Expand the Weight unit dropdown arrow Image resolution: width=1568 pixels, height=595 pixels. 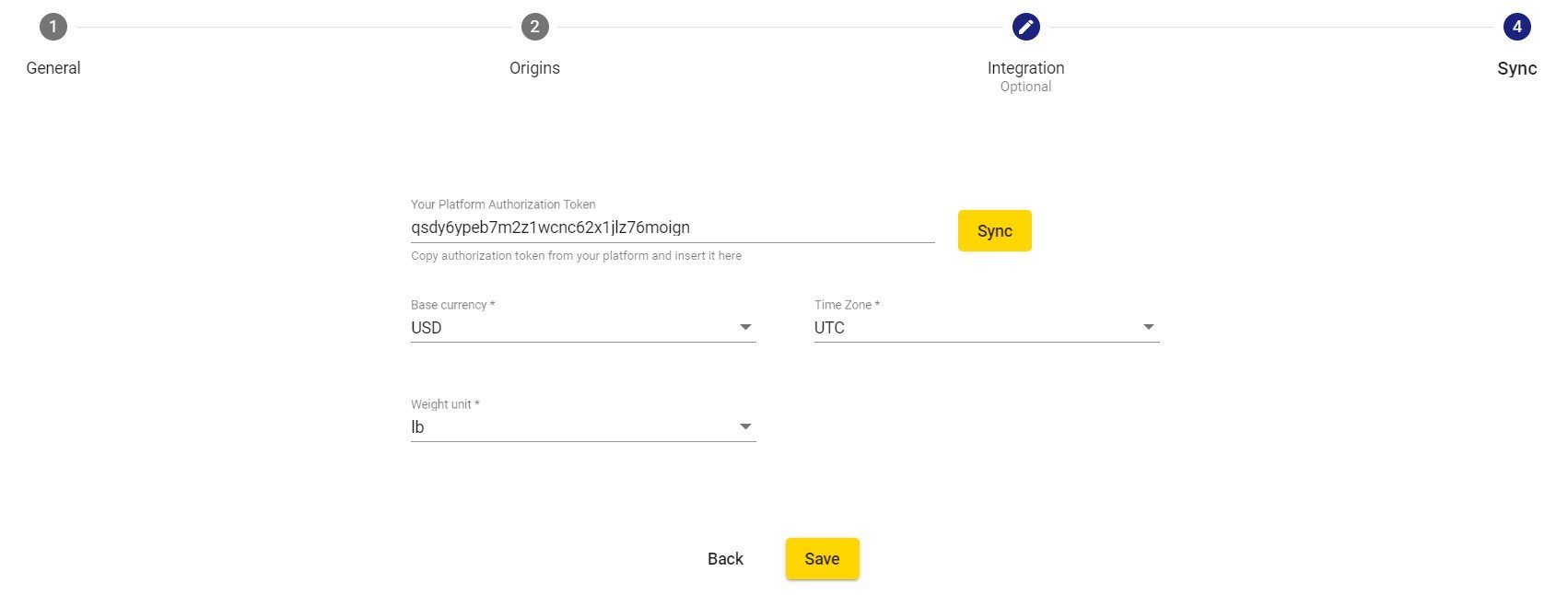coord(745,426)
